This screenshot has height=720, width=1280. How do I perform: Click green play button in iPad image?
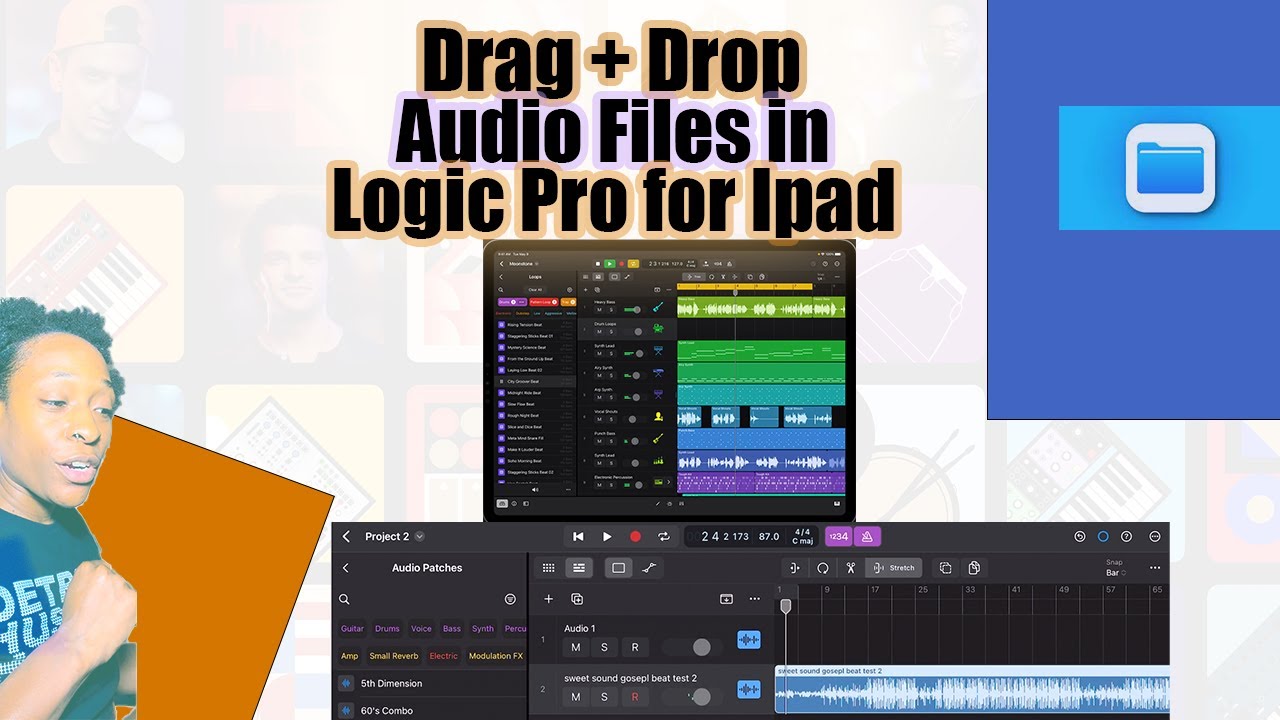(610, 263)
